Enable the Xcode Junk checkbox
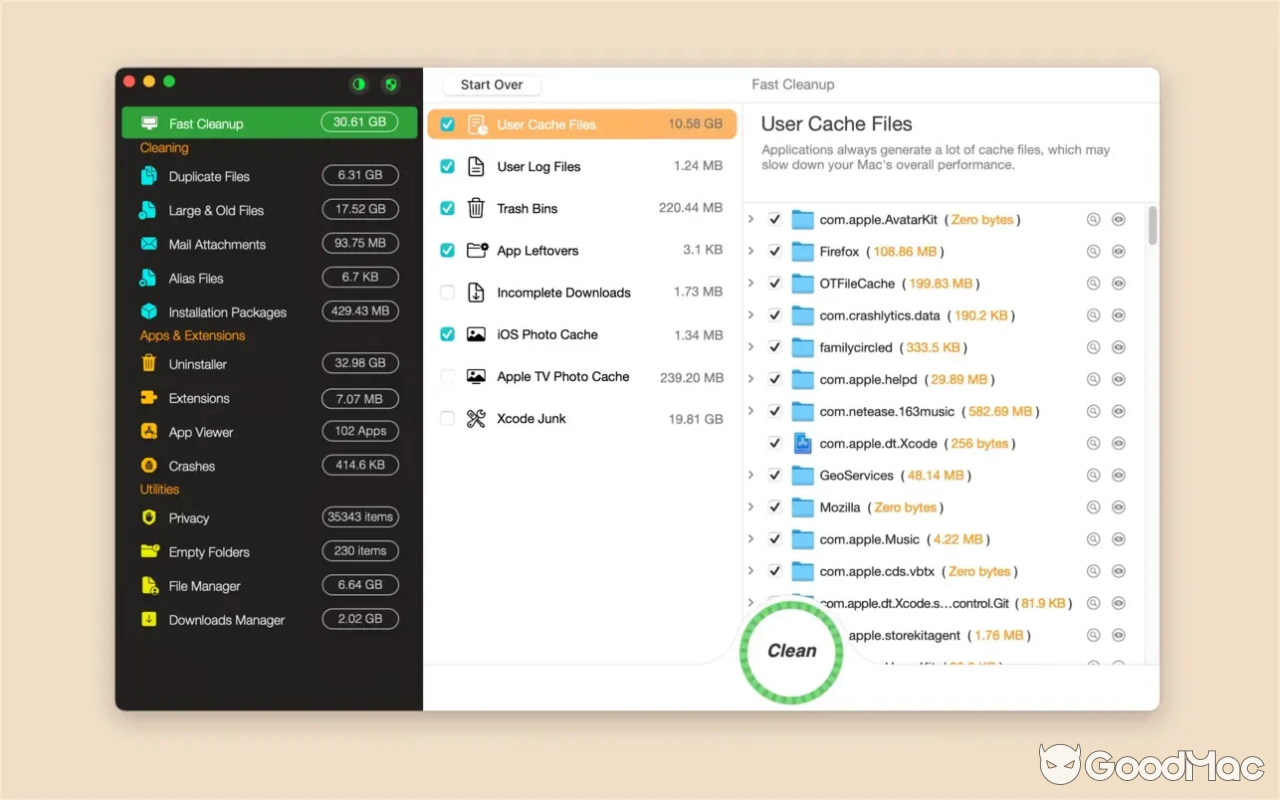The height and width of the screenshot is (800, 1280). tap(447, 418)
